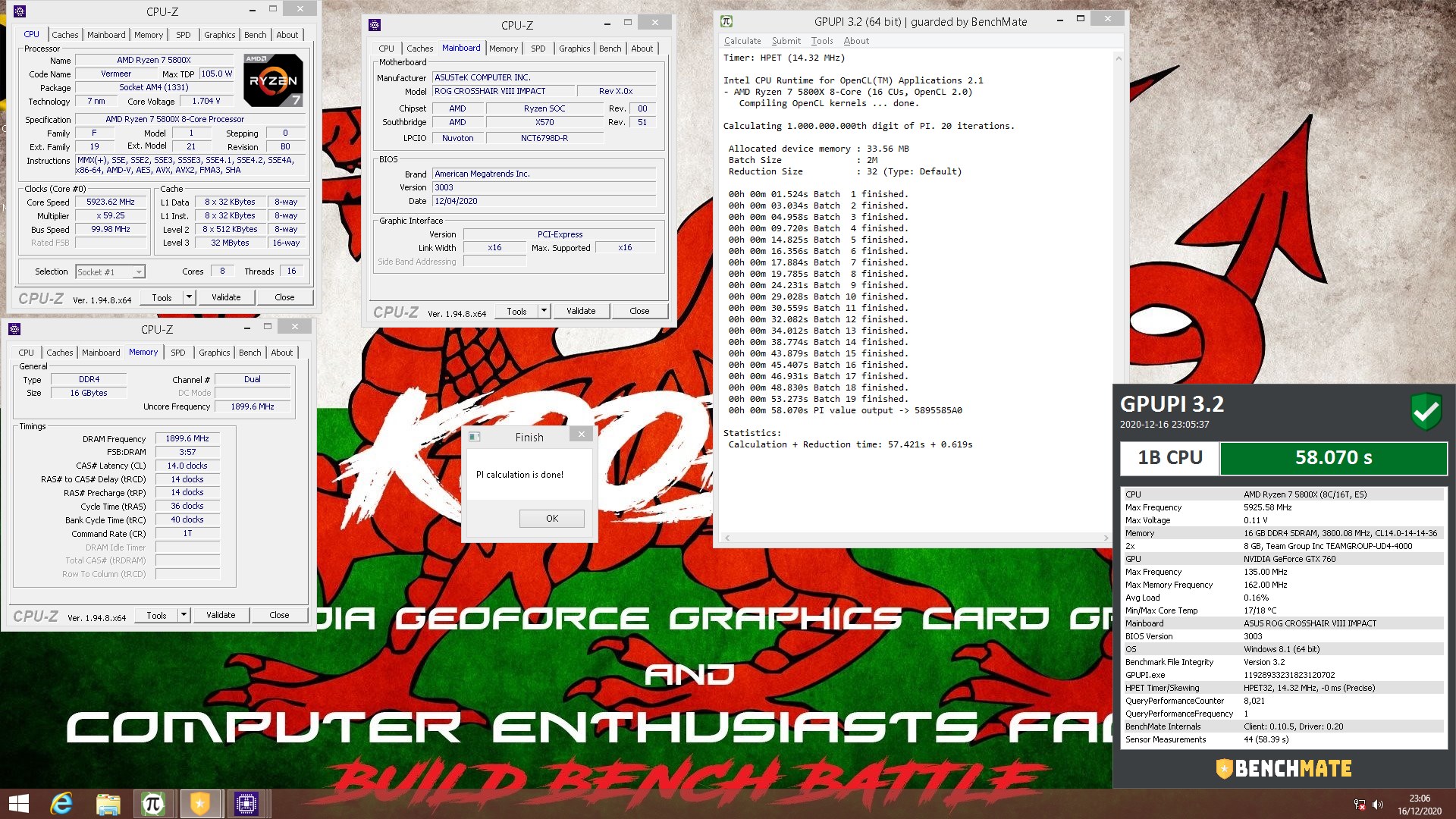Click Close button in CPU-Z Mainboard window
The image size is (1456, 819).
point(639,311)
